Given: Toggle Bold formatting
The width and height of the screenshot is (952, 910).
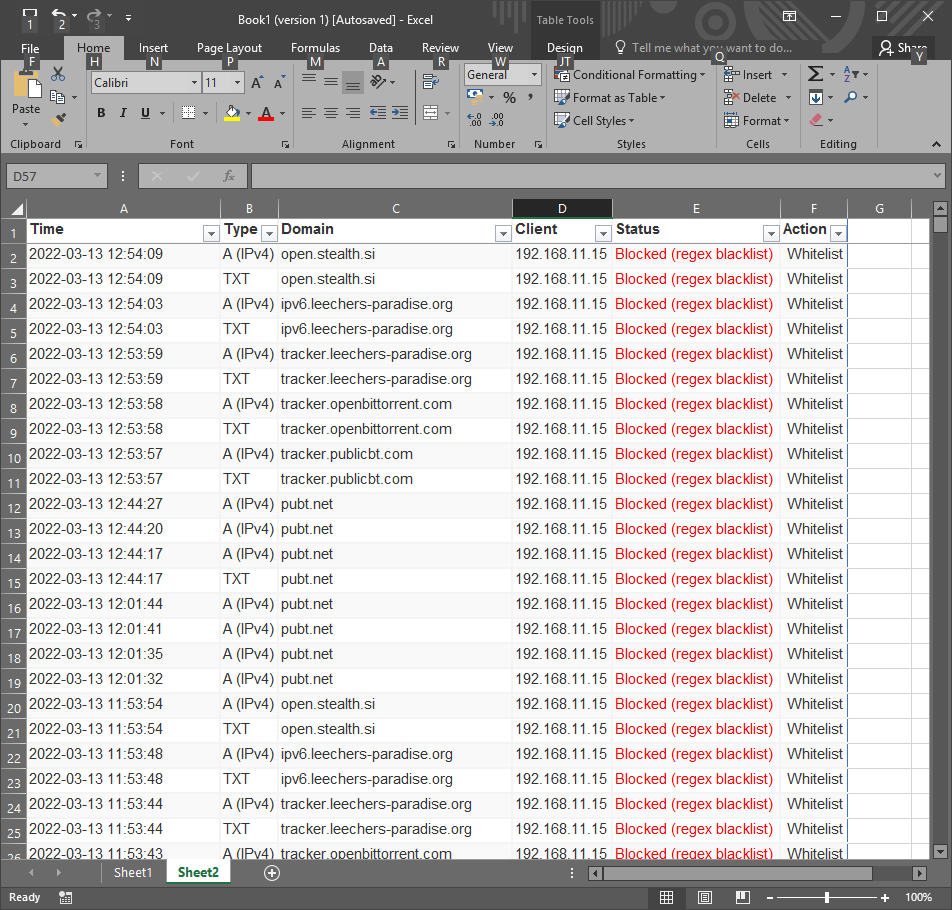Looking at the screenshot, I should tap(101, 112).
